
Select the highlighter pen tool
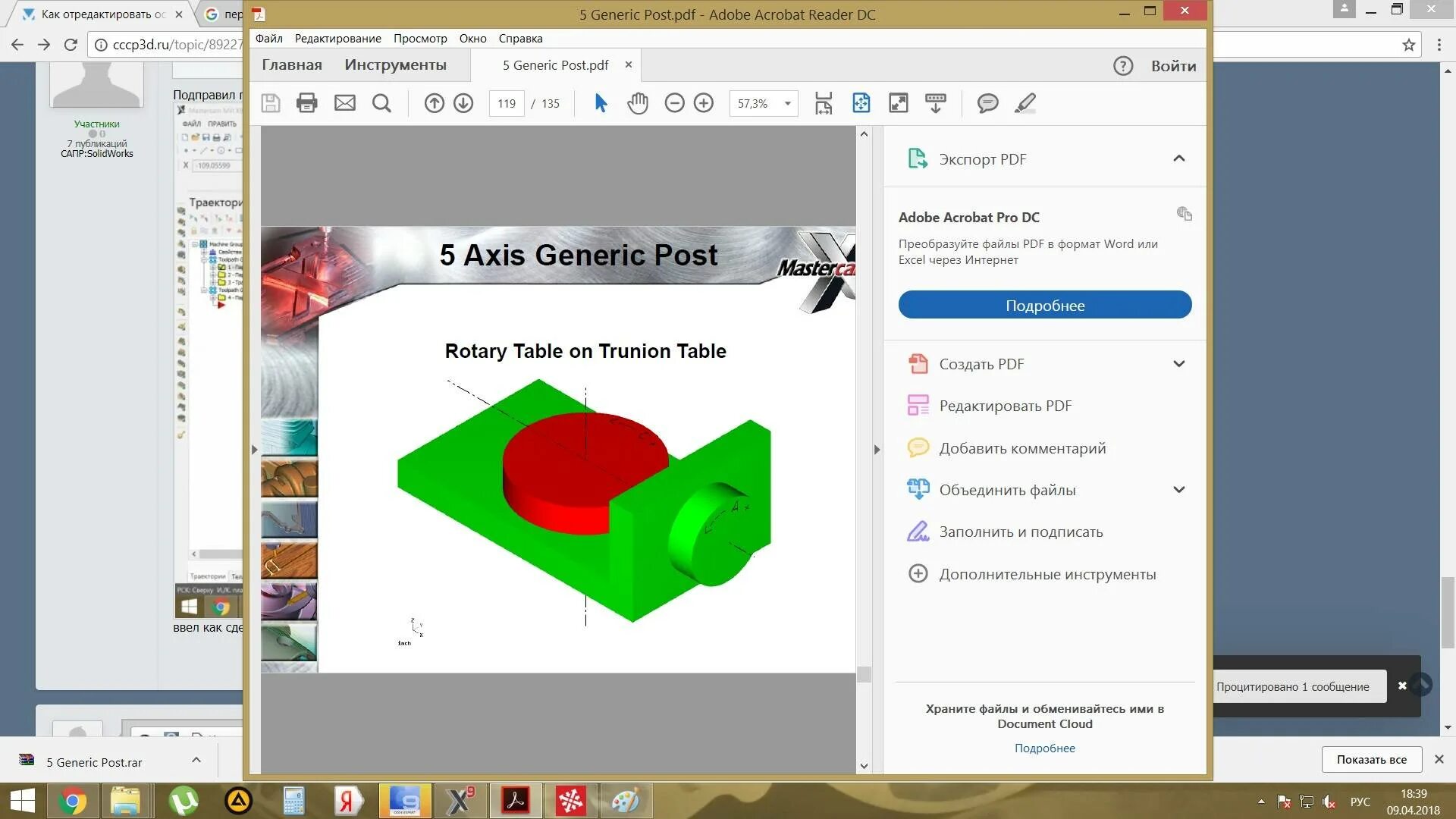pos(1025,103)
